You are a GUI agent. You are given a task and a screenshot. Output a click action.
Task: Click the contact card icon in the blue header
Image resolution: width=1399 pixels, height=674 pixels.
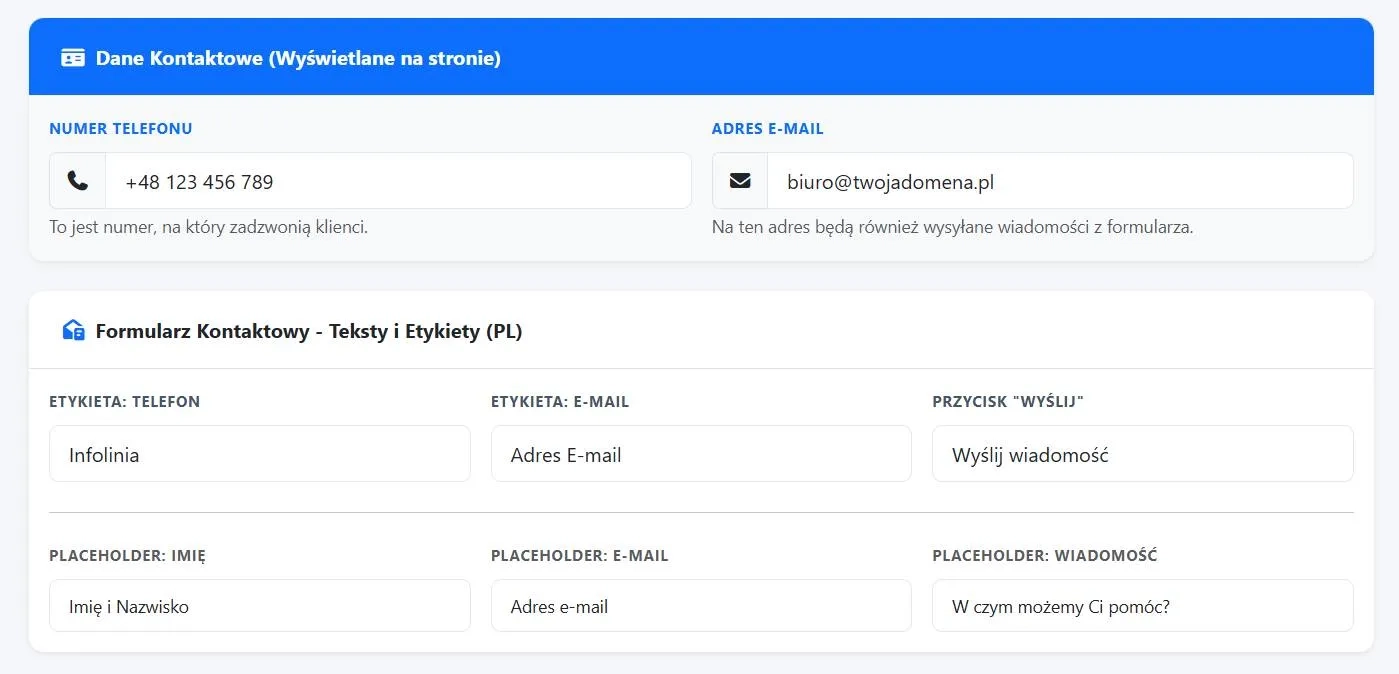point(73,58)
